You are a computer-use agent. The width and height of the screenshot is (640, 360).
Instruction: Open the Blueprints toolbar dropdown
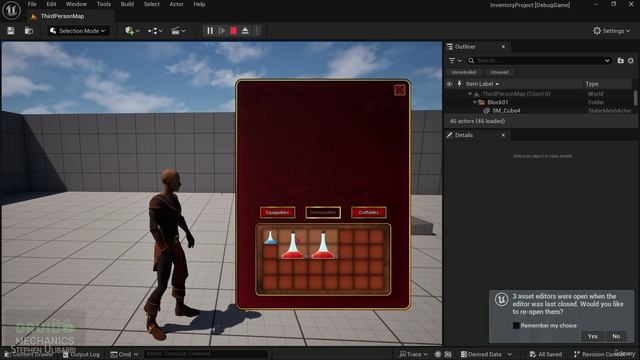(x=155, y=31)
